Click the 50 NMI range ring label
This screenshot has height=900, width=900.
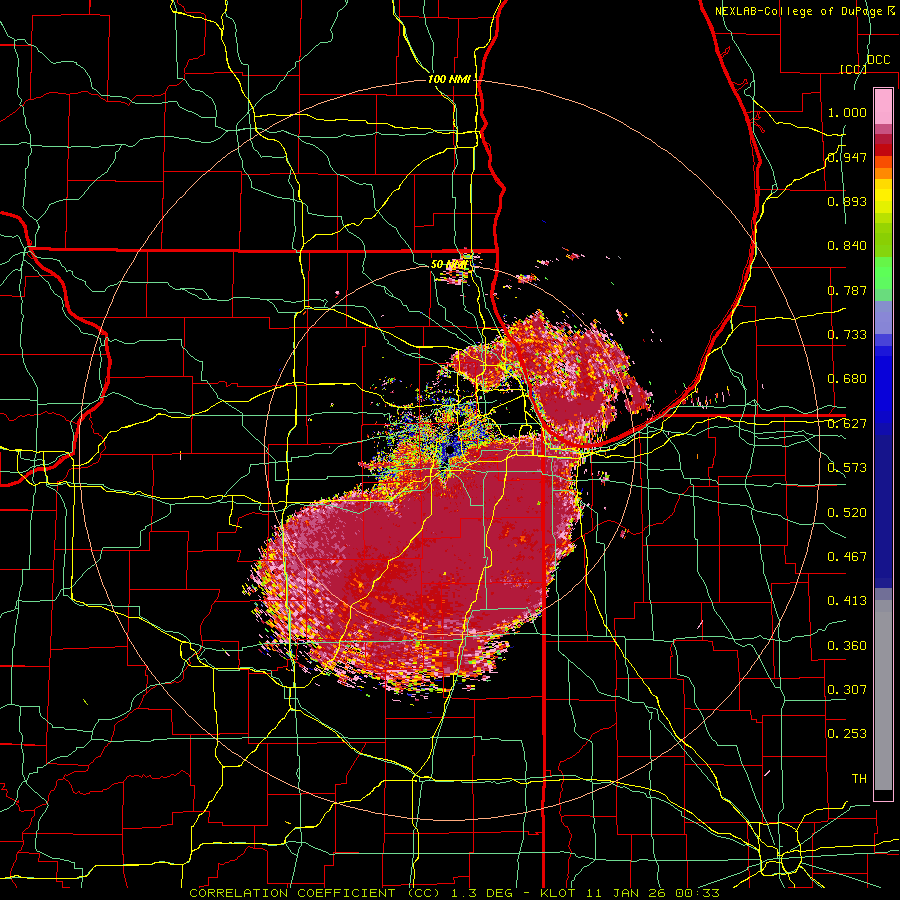click(449, 265)
